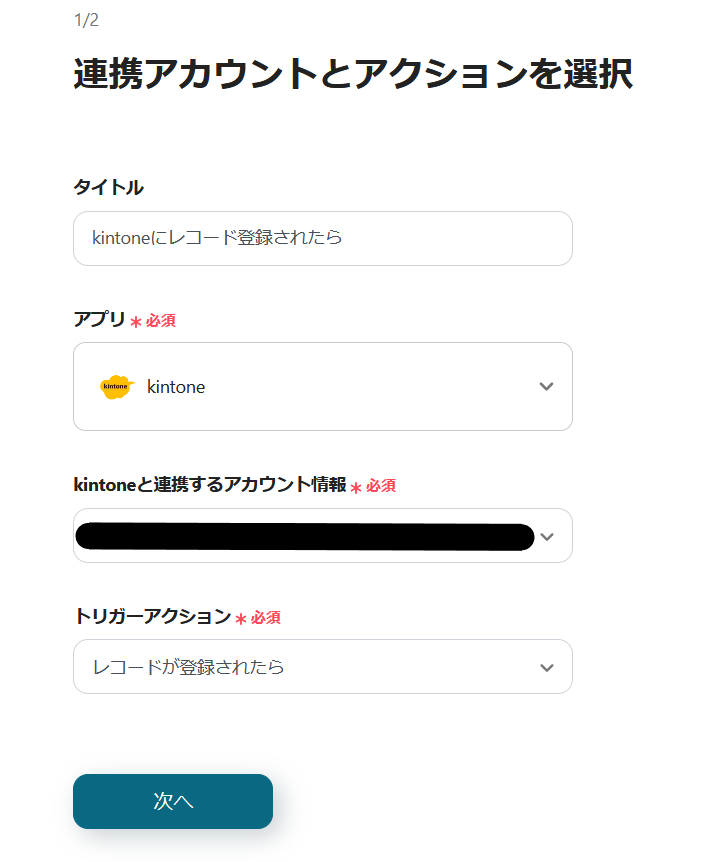Expand the アプリ dropdown showing kintone
726x862 pixels.
(320, 386)
